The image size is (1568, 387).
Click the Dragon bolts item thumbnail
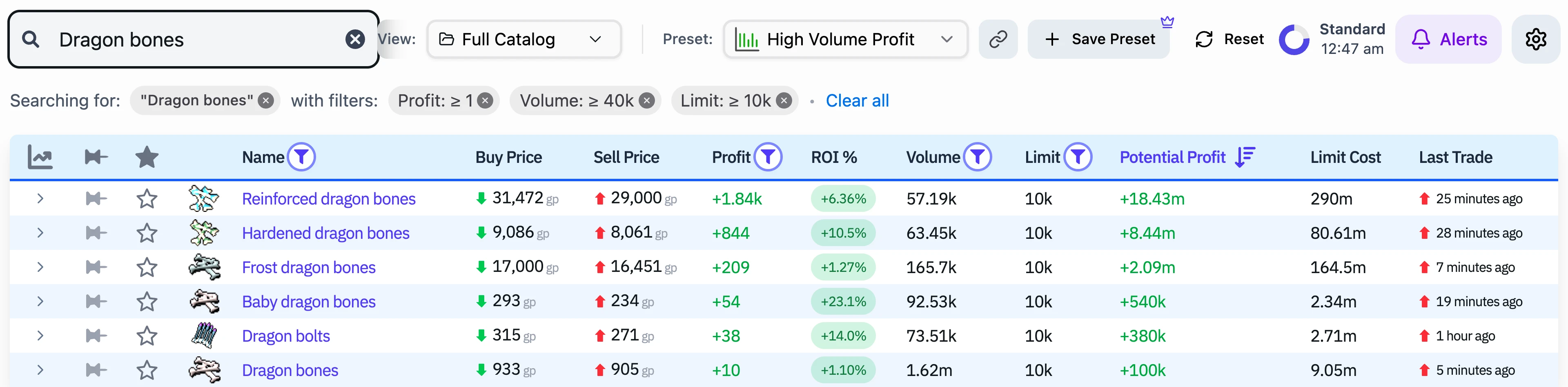point(204,336)
